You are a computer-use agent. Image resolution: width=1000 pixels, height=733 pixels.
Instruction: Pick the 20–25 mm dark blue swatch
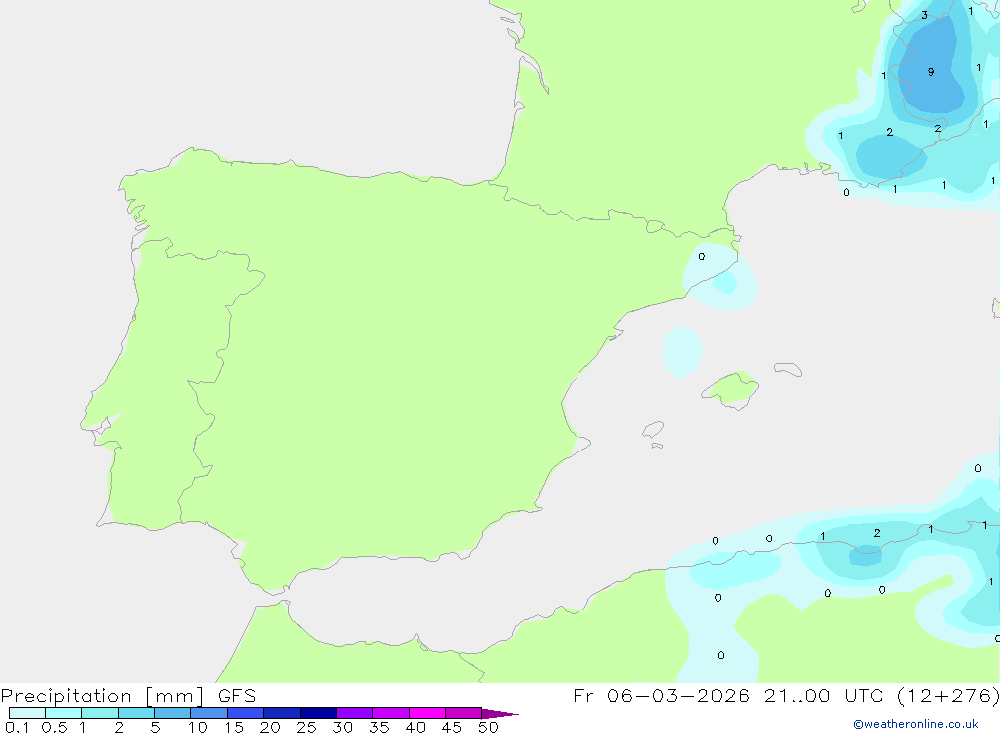coord(281,713)
